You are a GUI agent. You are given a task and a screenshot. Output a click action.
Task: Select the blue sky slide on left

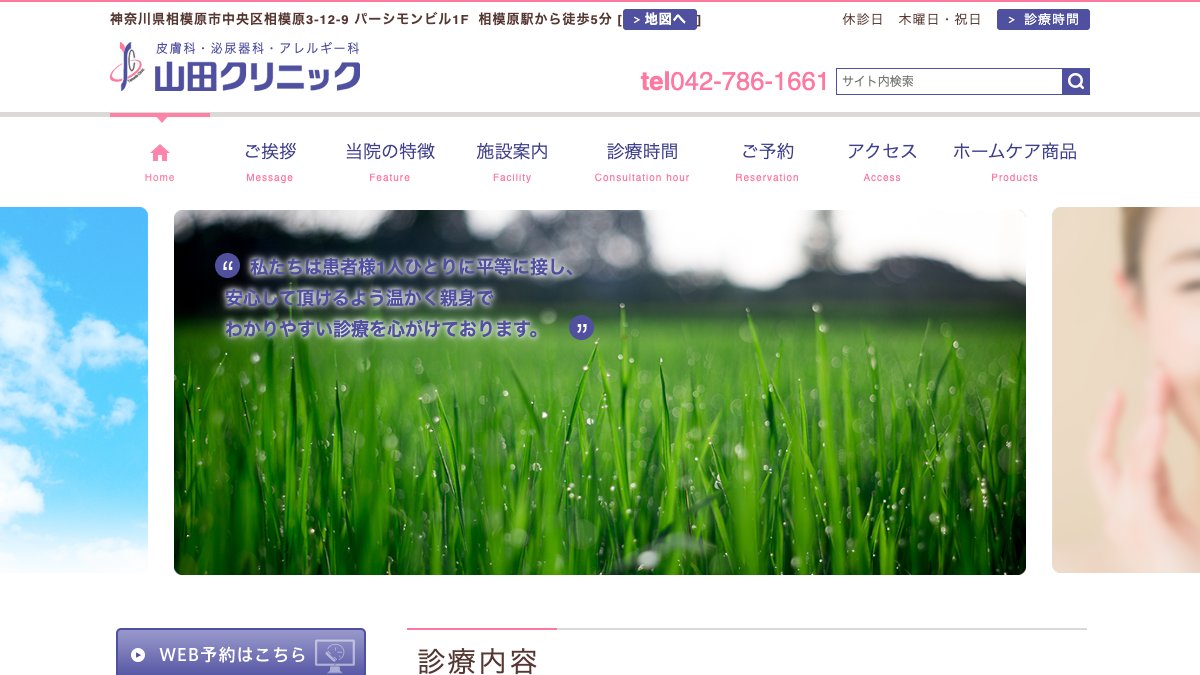pos(74,390)
